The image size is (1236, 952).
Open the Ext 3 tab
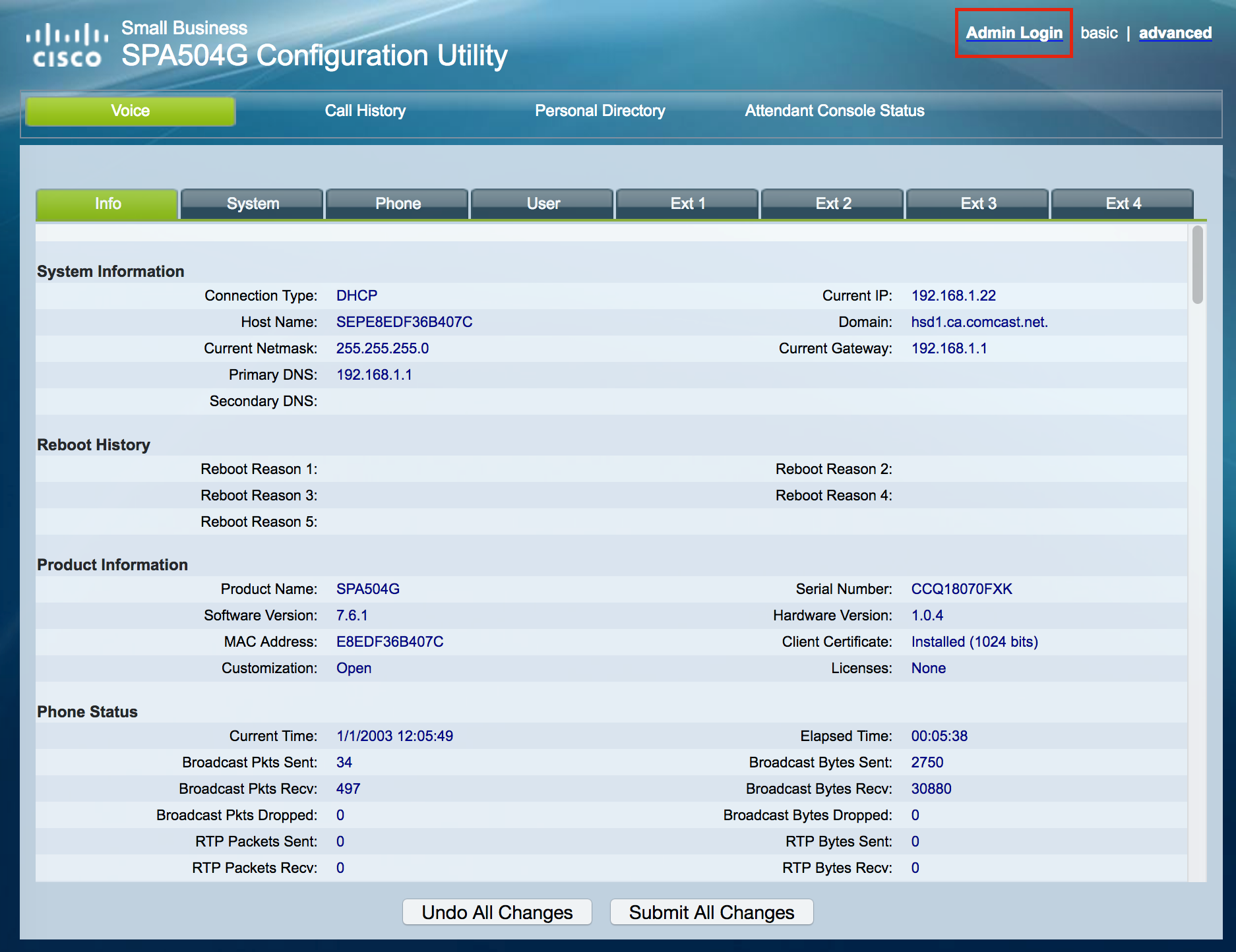(978, 204)
